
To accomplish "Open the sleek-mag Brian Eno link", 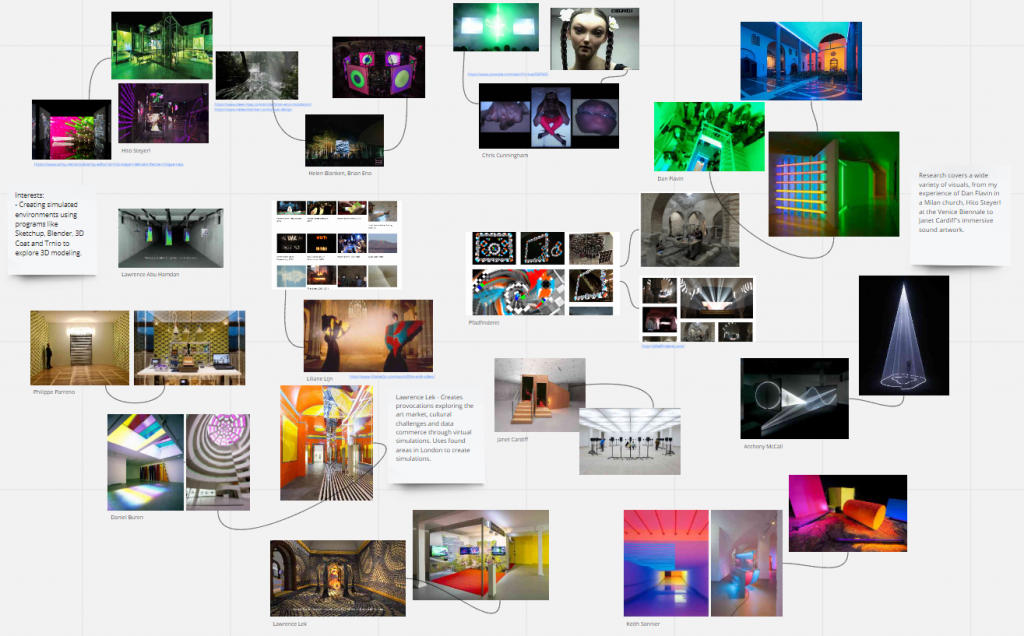I will pos(263,104).
